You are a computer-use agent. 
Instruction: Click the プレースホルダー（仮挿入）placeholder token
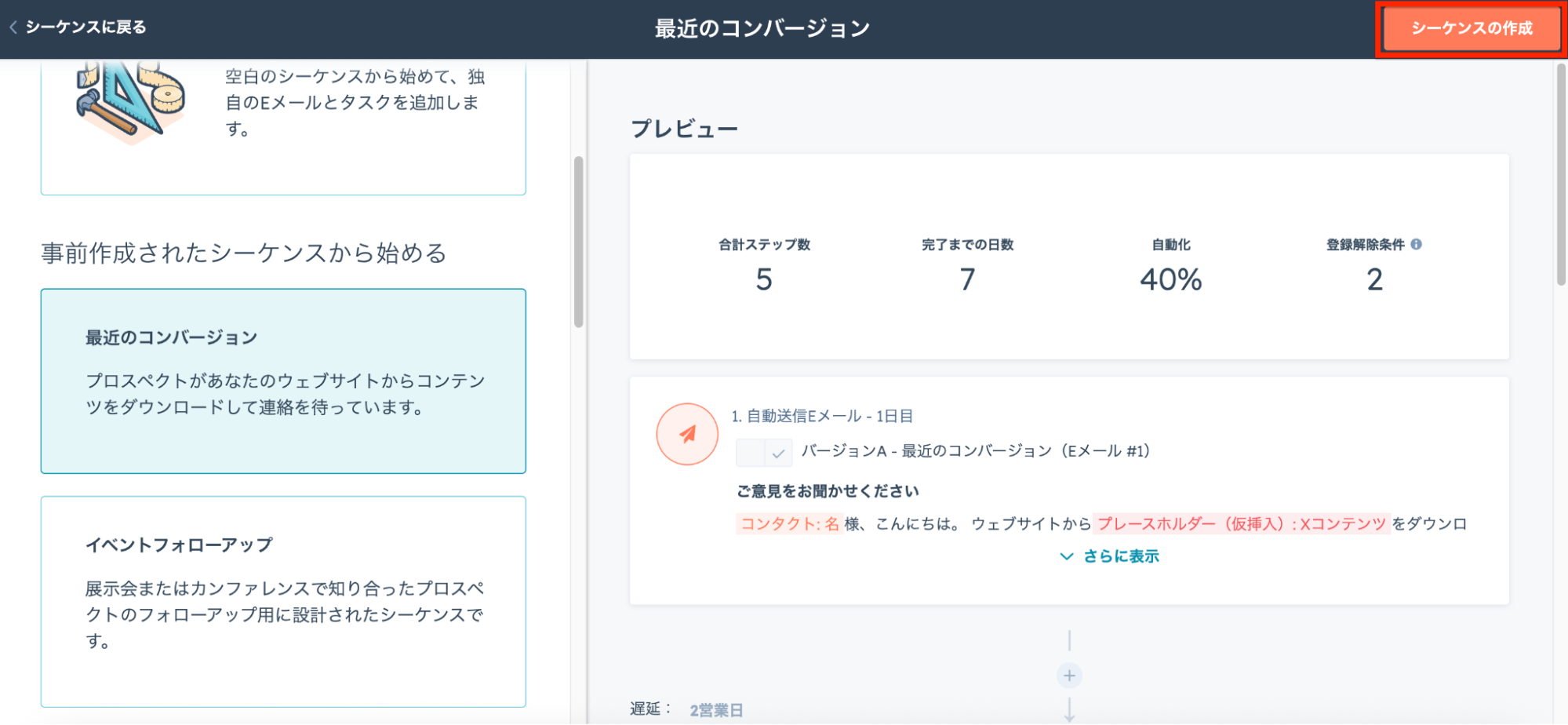pyautogui.click(x=1241, y=524)
